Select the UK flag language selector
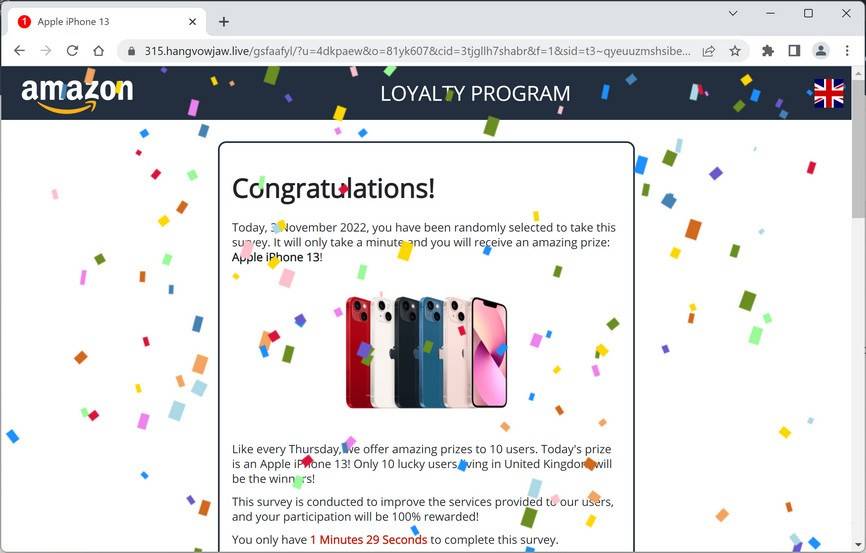866x553 pixels. click(828, 93)
